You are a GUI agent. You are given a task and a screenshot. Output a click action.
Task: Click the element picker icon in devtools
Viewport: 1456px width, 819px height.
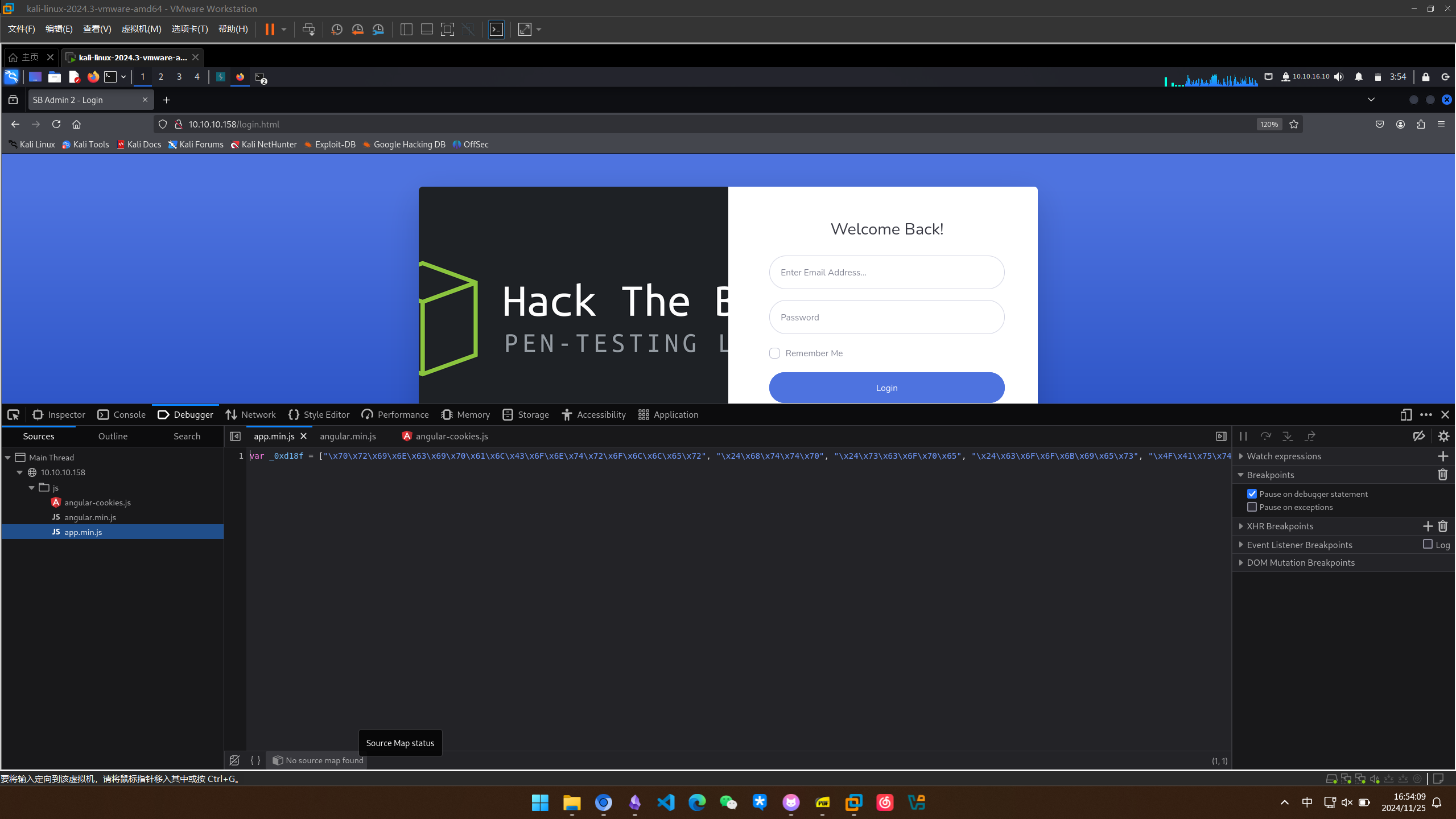[x=13, y=415]
